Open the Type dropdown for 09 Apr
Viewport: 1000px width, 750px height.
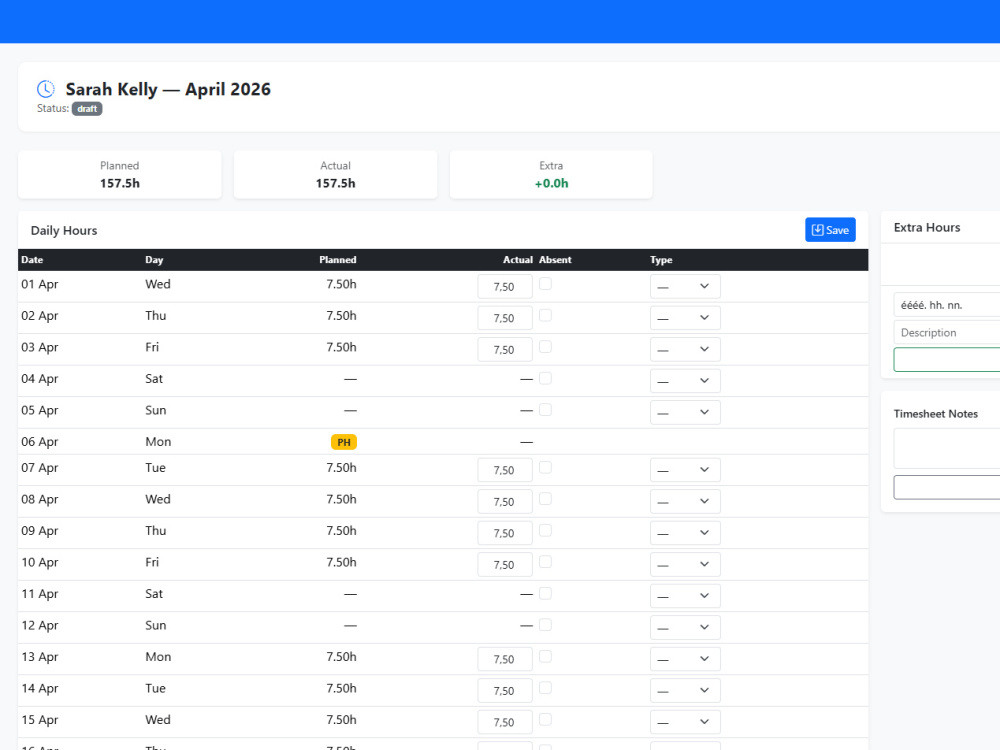click(x=685, y=533)
